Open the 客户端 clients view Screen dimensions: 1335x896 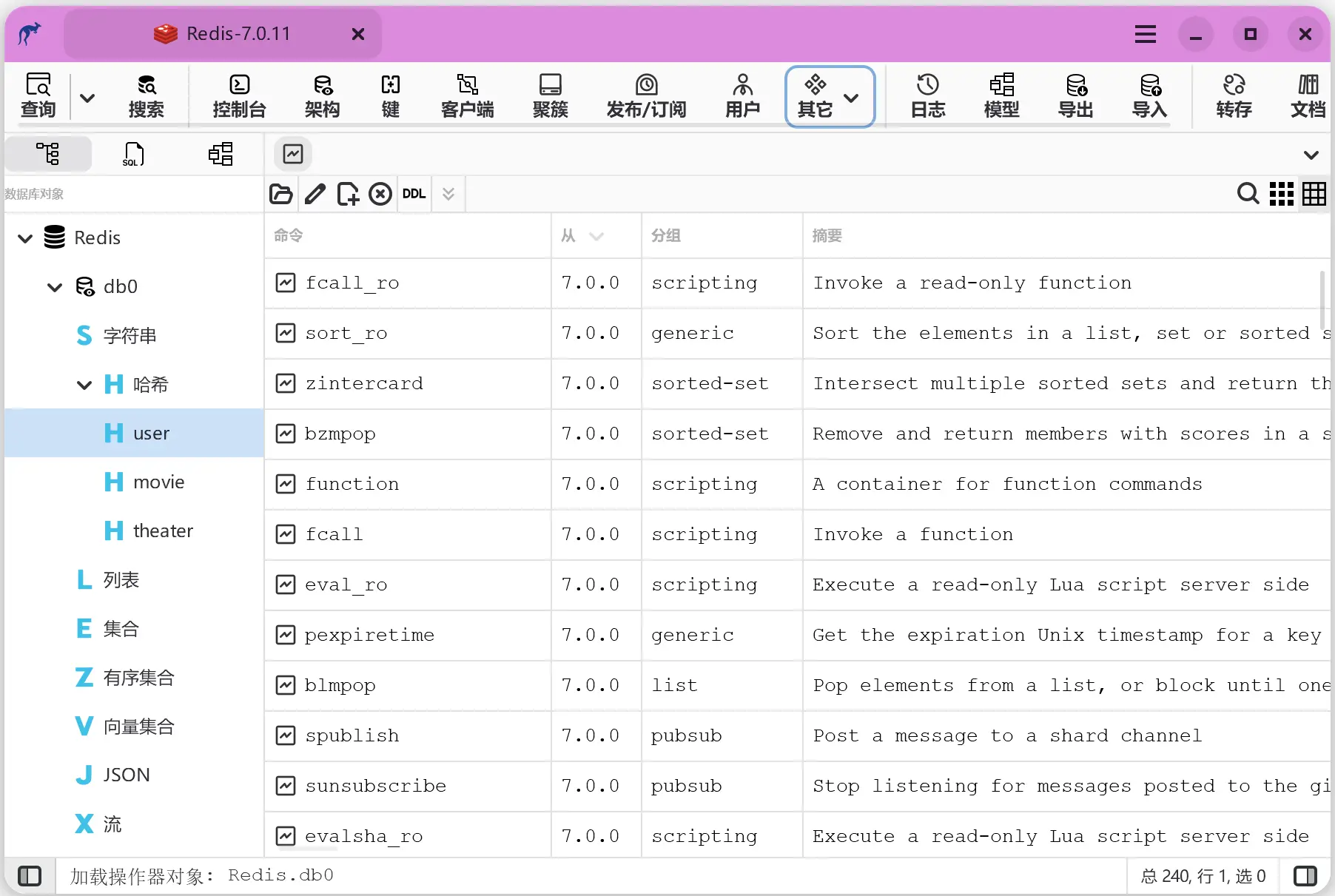coord(468,96)
